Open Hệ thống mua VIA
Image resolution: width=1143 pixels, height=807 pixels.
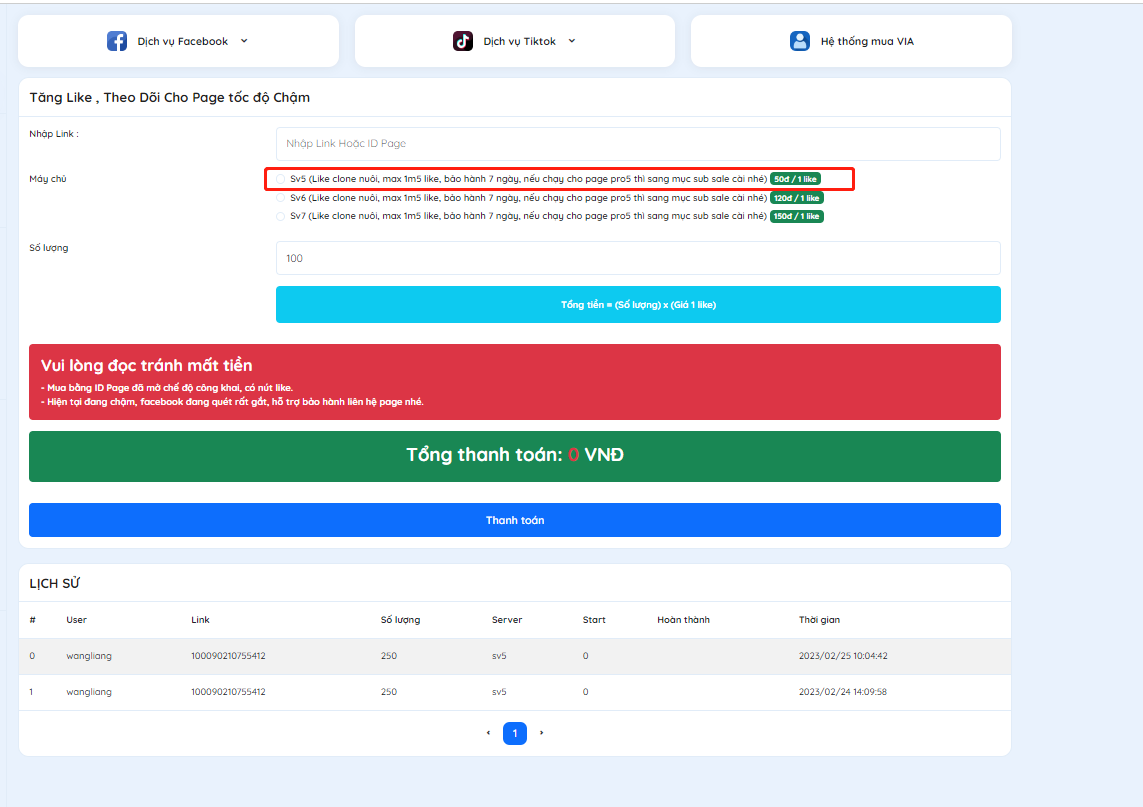851,41
